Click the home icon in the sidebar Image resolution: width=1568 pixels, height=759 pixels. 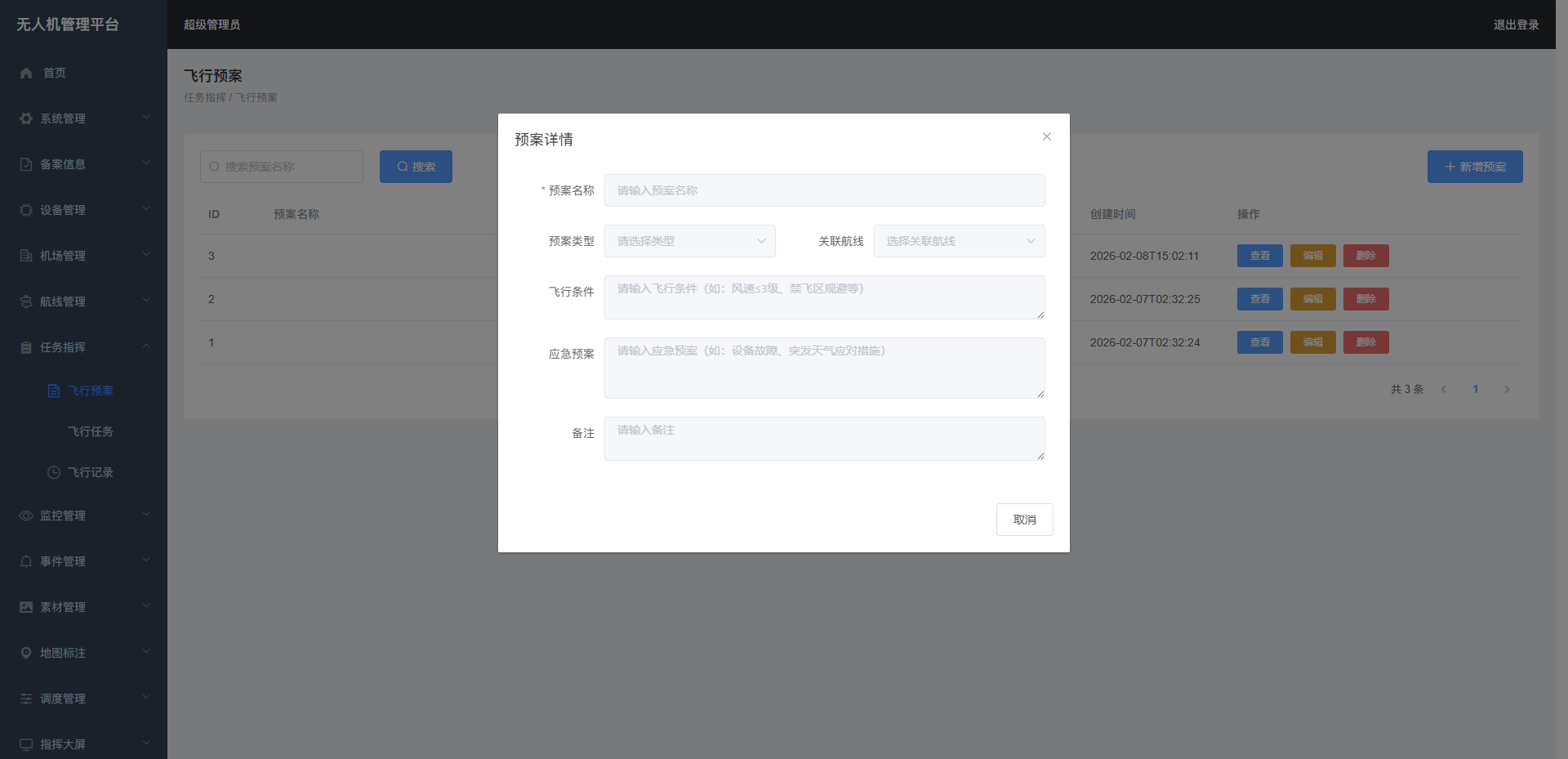tap(26, 73)
